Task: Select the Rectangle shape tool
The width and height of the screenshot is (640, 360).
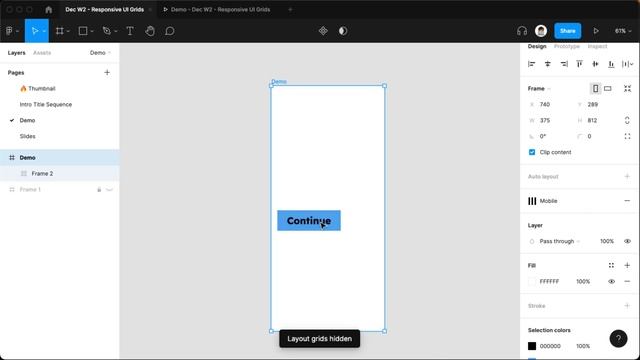Action: 83,31
